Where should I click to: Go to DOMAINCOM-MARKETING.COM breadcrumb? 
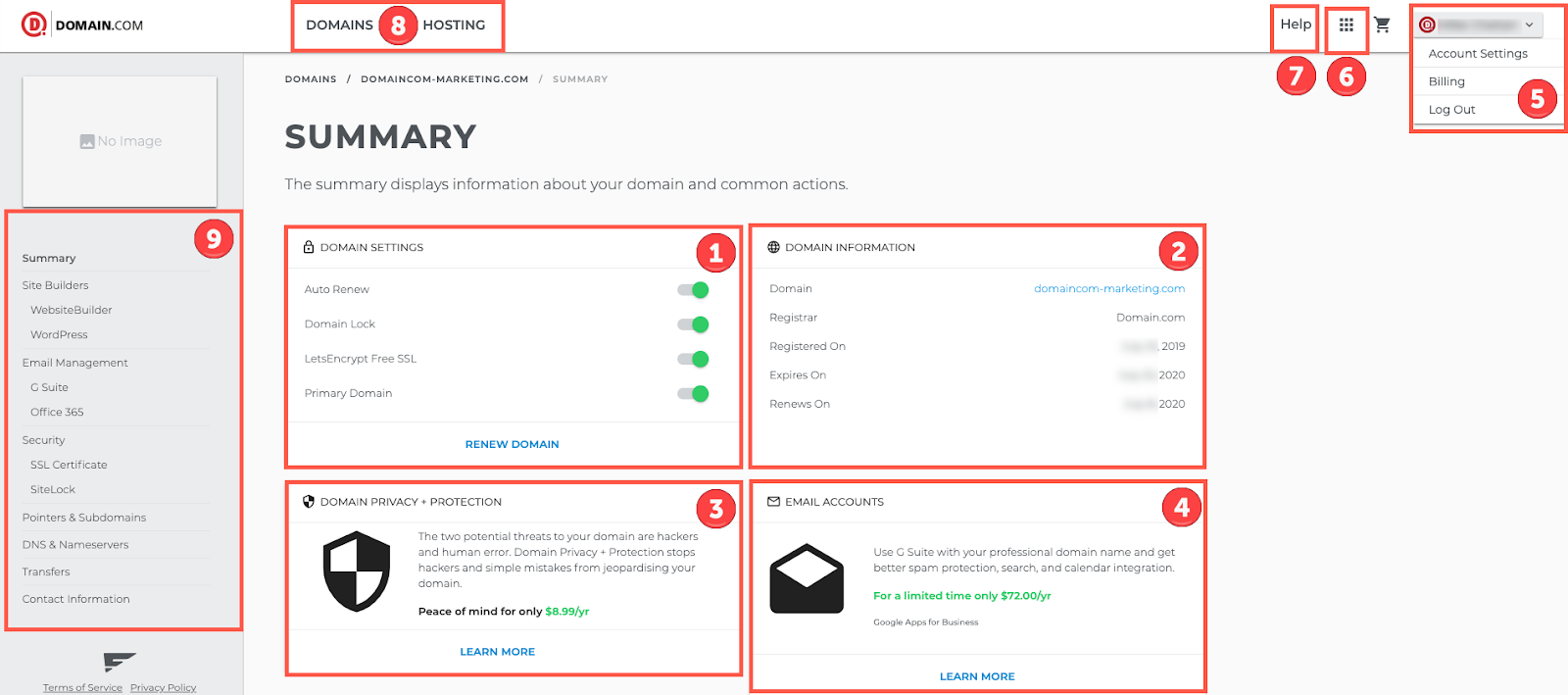[x=444, y=79]
